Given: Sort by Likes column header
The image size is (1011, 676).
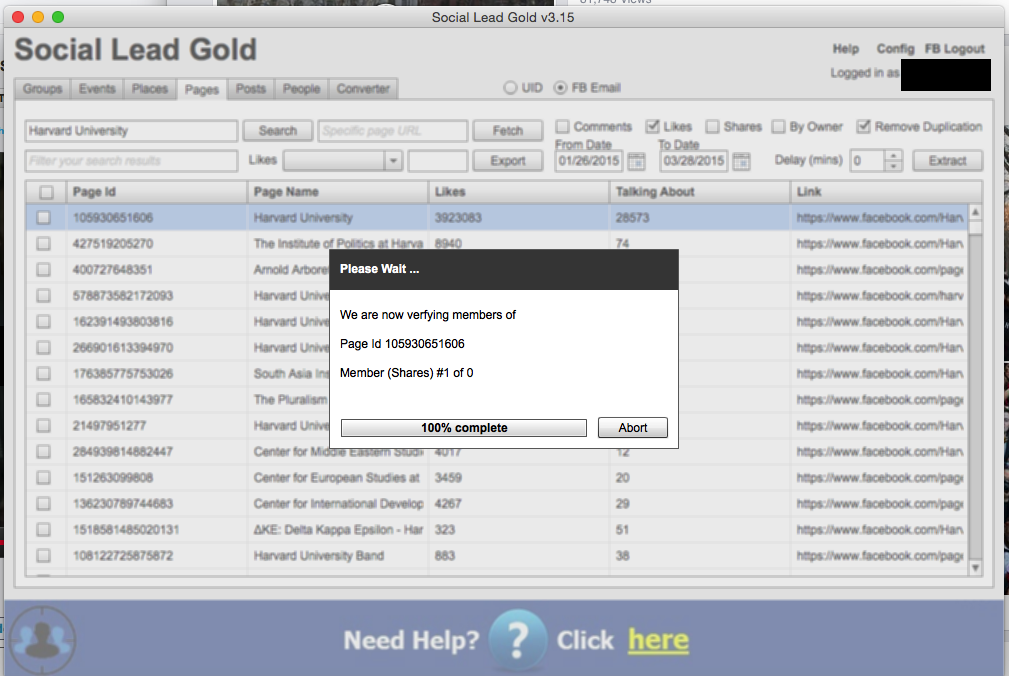Looking at the screenshot, I should 519,192.
